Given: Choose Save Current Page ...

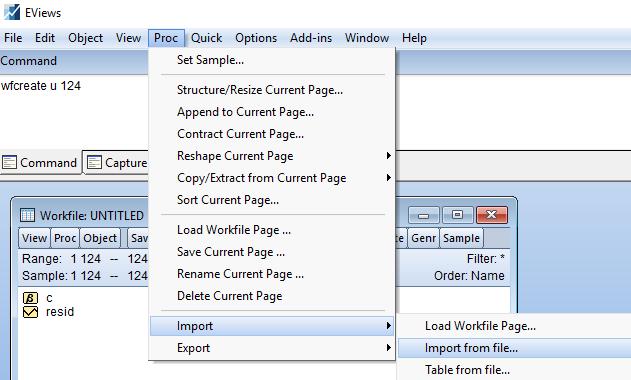Looking at the screenshot, I should [x=272, y=252].
